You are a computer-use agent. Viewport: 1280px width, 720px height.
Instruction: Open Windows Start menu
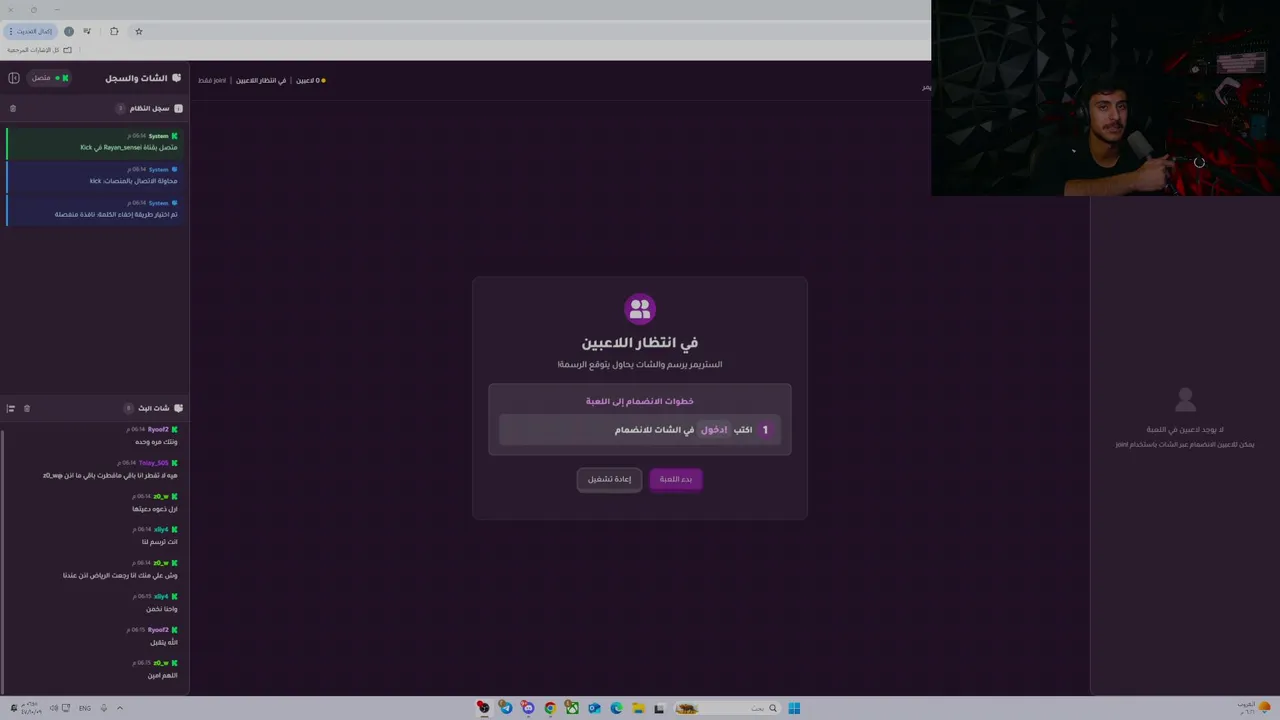[x=794, y=708]
